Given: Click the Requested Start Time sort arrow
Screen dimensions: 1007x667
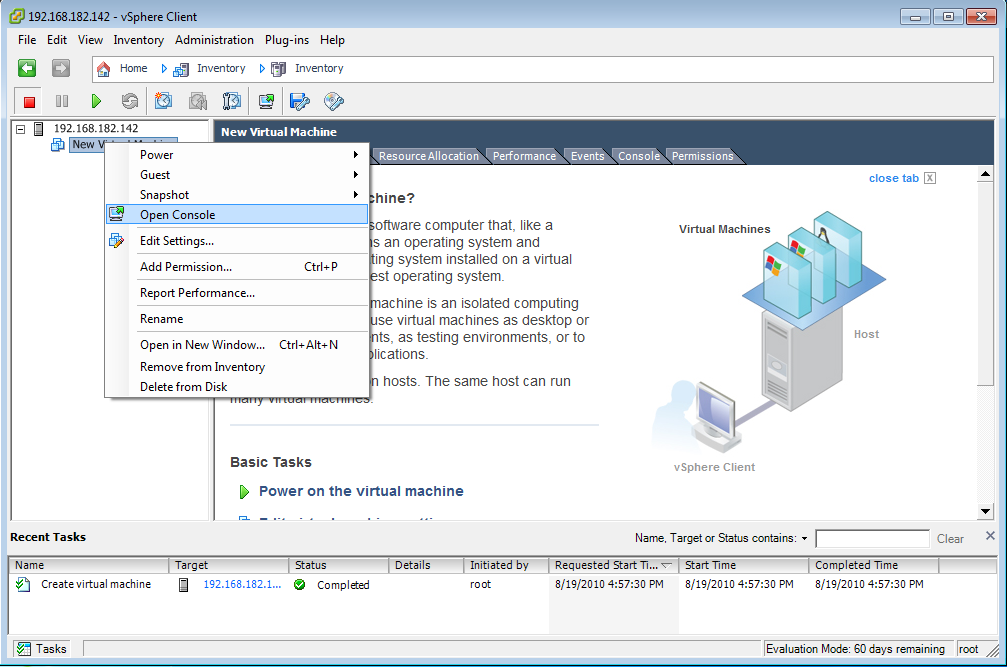Looking at the screenshot, I should (x=667, y=566).
